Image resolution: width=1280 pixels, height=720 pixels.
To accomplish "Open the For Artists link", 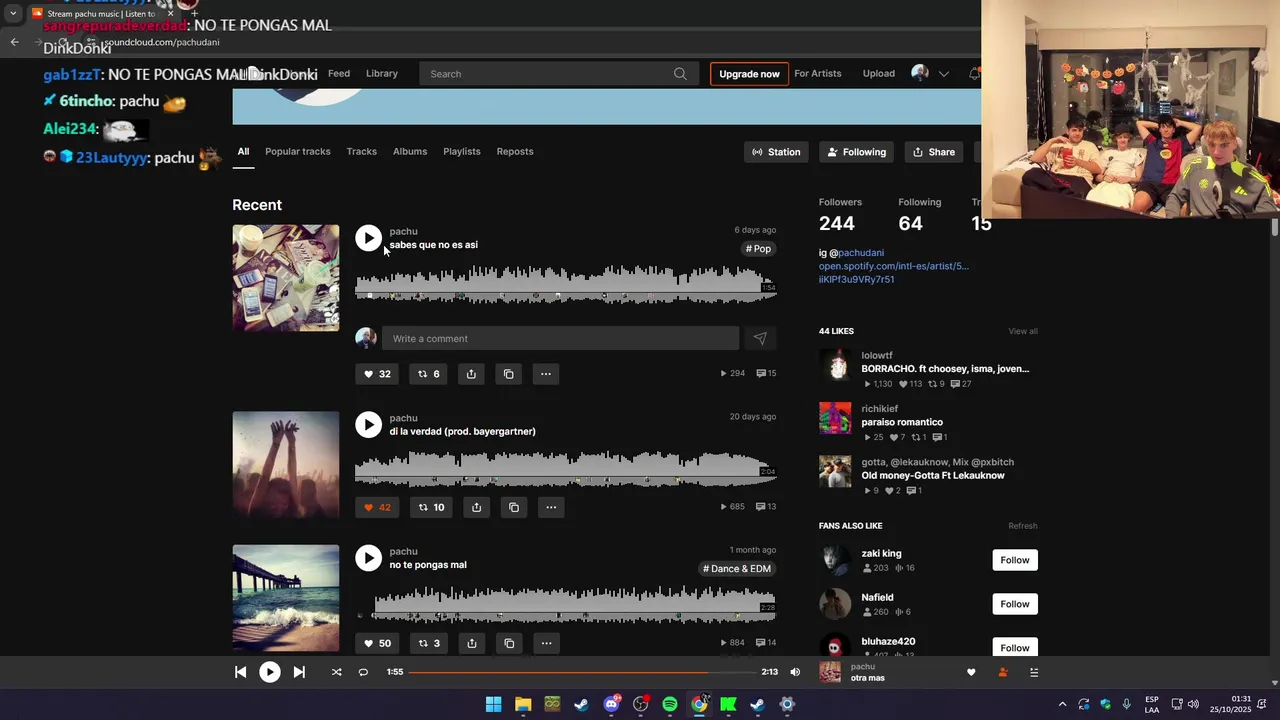I will [818, 73].
